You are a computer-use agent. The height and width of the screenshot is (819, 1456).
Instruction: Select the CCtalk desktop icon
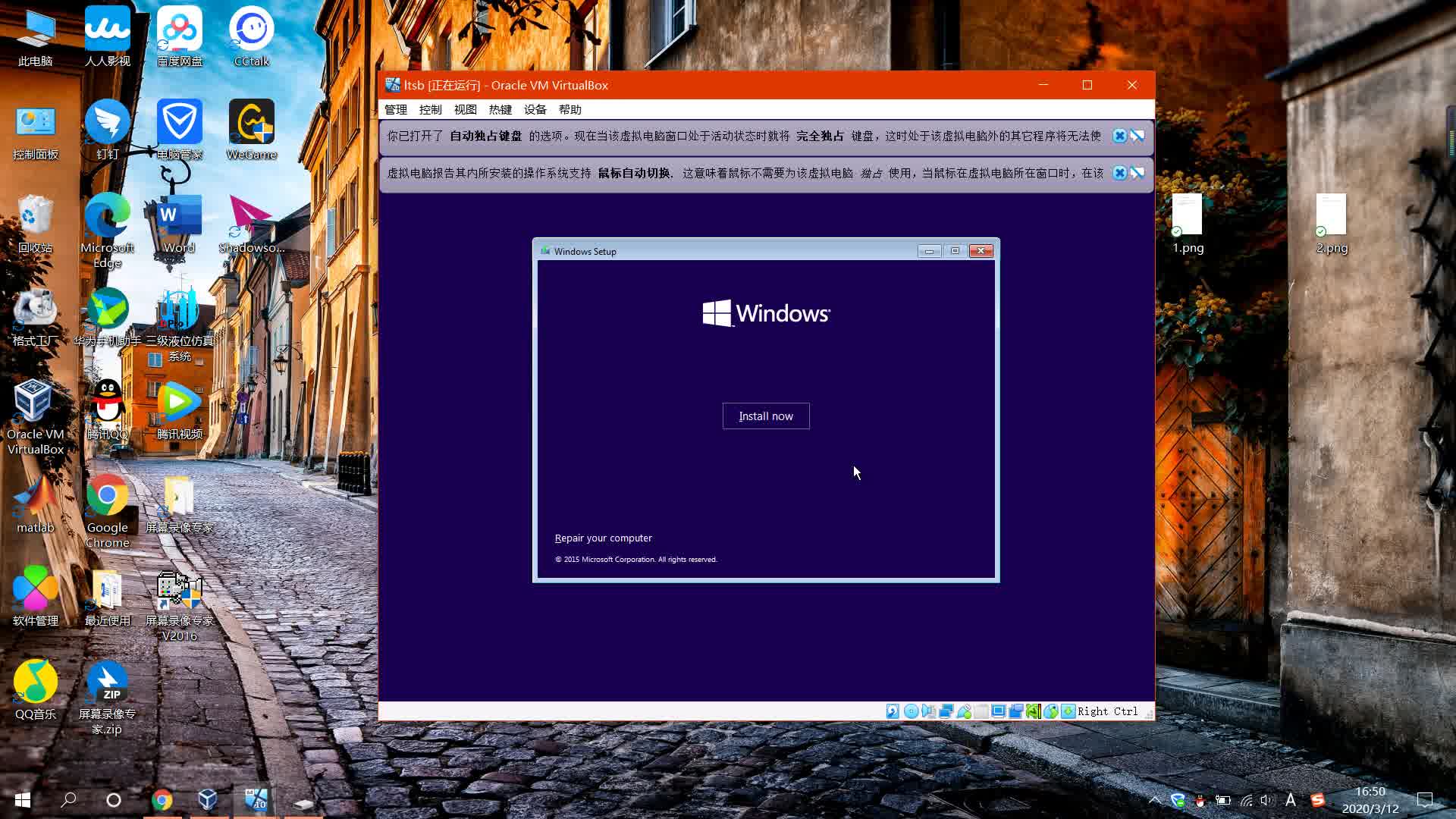tap(252, 36)
